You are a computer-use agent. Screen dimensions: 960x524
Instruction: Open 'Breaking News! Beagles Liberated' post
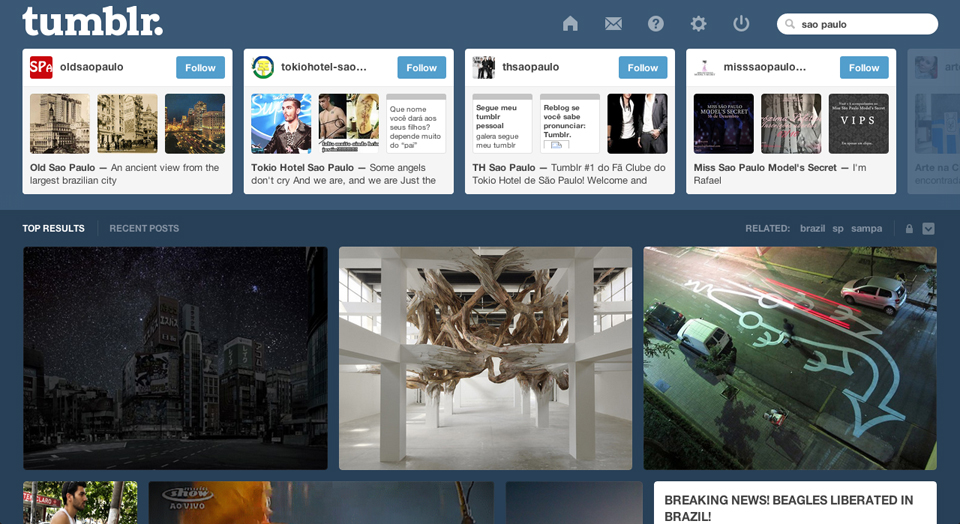(795, 503)
